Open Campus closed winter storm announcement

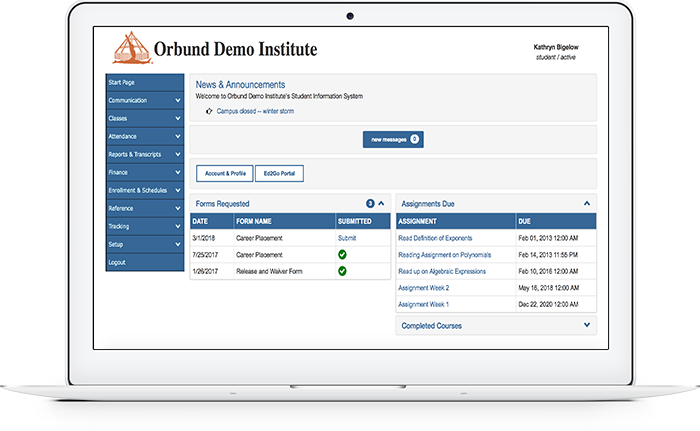tap(255, 111)
